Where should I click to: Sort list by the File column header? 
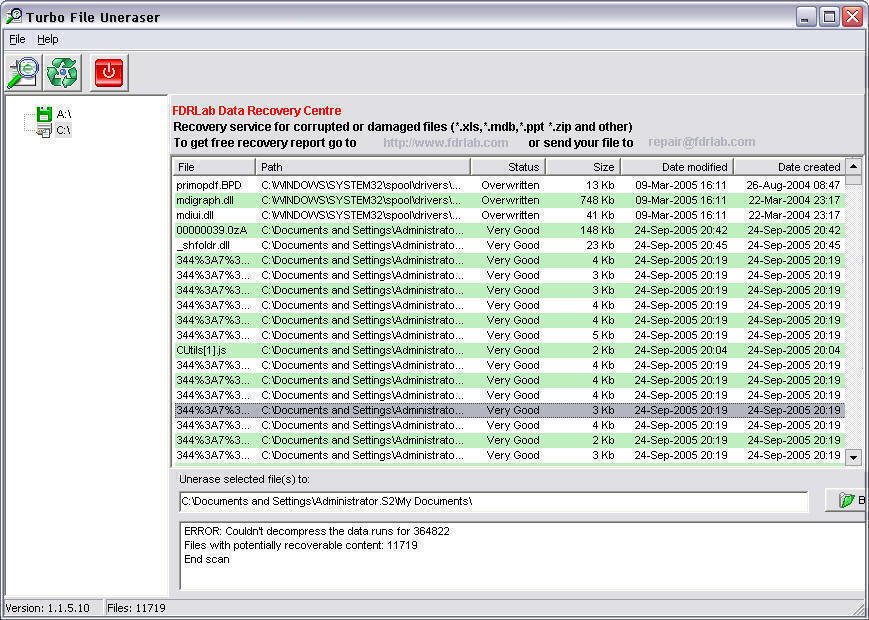pyautogui.click(x=214, y=167)
